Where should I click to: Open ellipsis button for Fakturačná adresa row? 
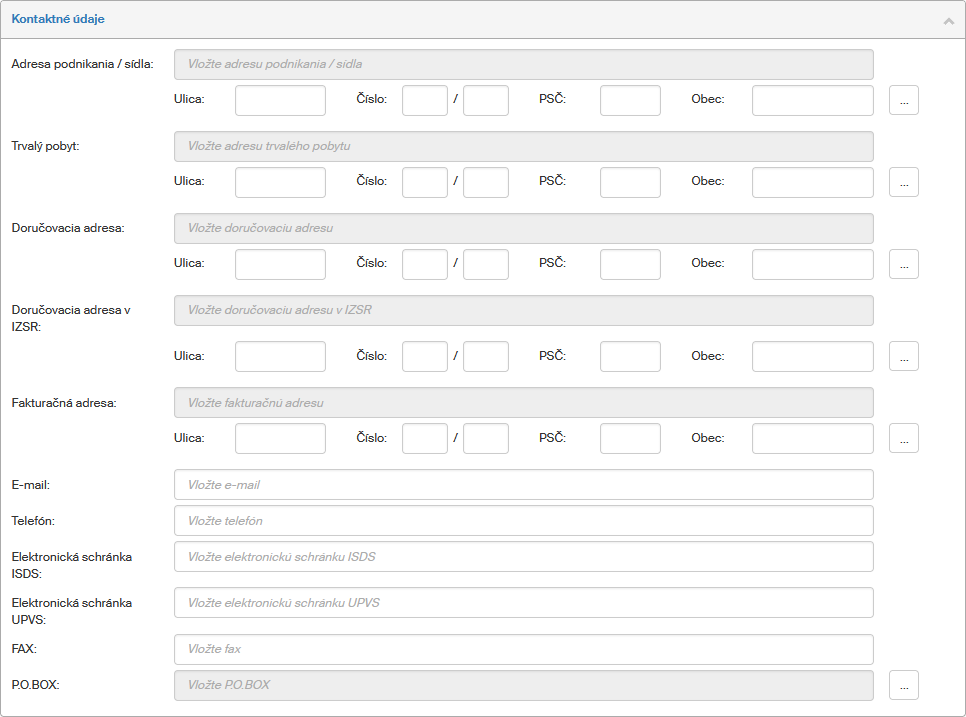click(903, 438)
